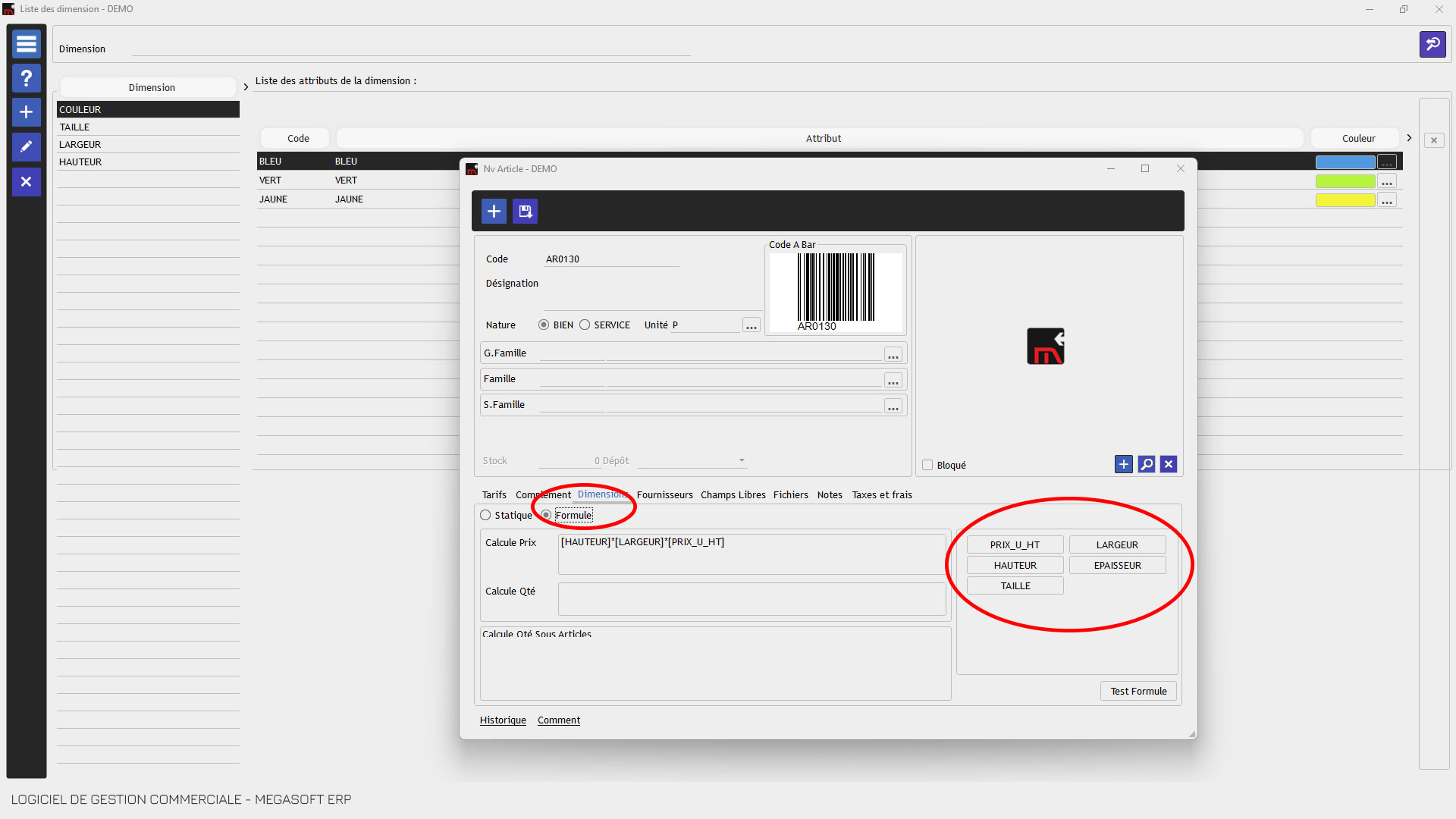Image resolution: width=1456 pixels, height=819 pixels.
Task: Expand chevron next to Dimension column header
Action: pos(246,87)
